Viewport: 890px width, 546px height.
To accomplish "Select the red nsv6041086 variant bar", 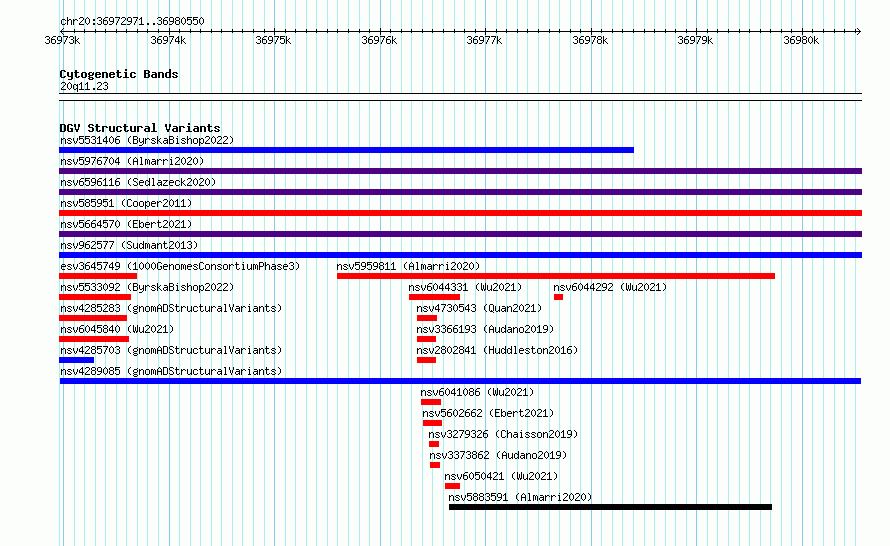I will click(x=431, y=402).
